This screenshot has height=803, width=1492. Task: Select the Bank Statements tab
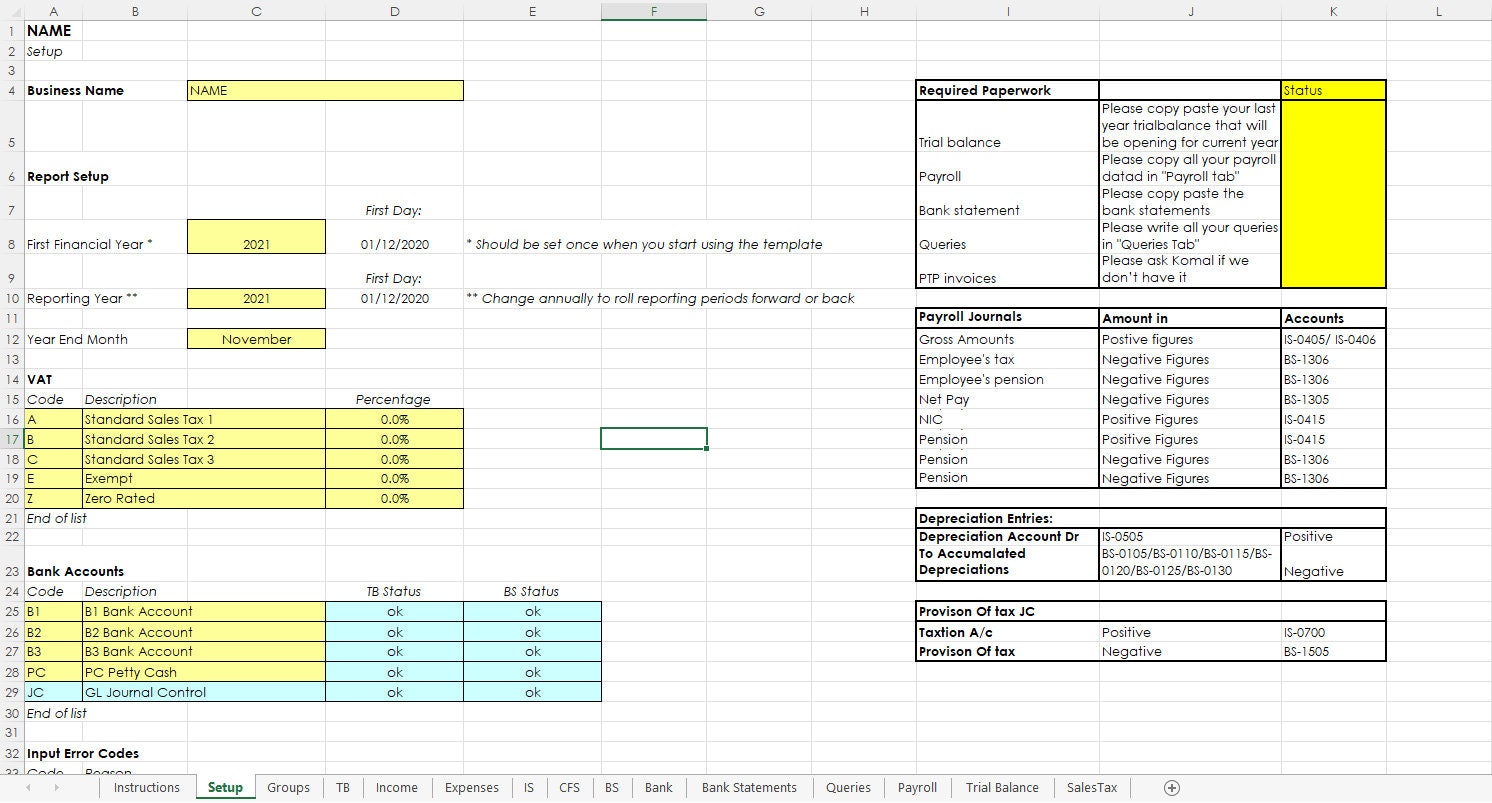click(748, 788)
